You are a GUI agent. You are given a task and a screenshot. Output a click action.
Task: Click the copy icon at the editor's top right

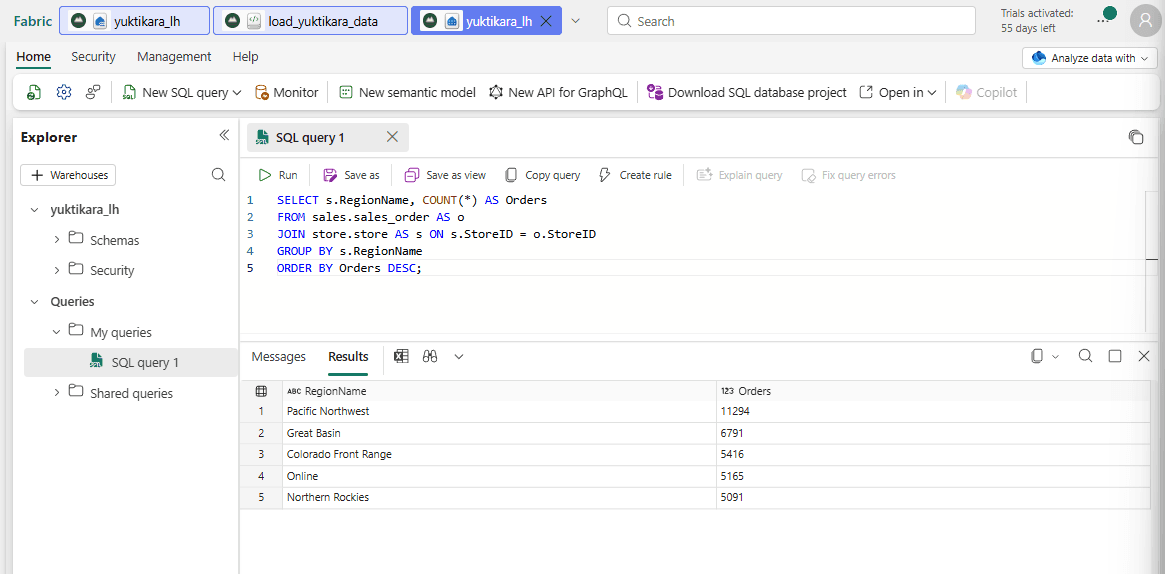[x=1135, y=137]
